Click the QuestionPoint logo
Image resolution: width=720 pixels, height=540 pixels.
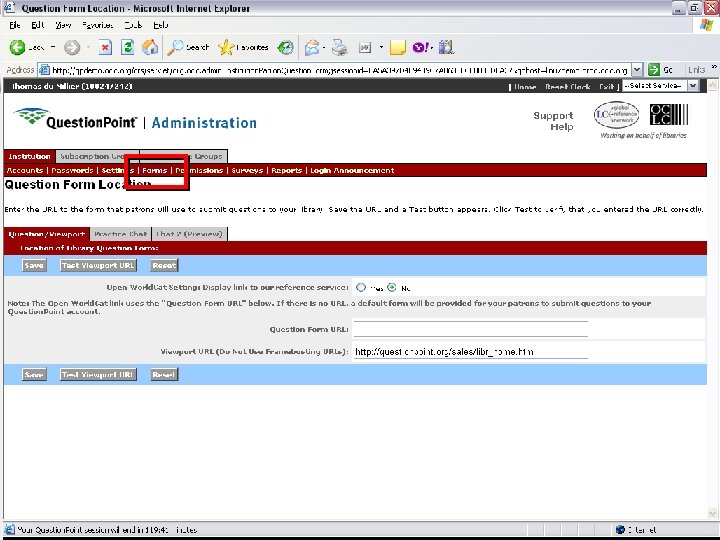click(76, 119)
